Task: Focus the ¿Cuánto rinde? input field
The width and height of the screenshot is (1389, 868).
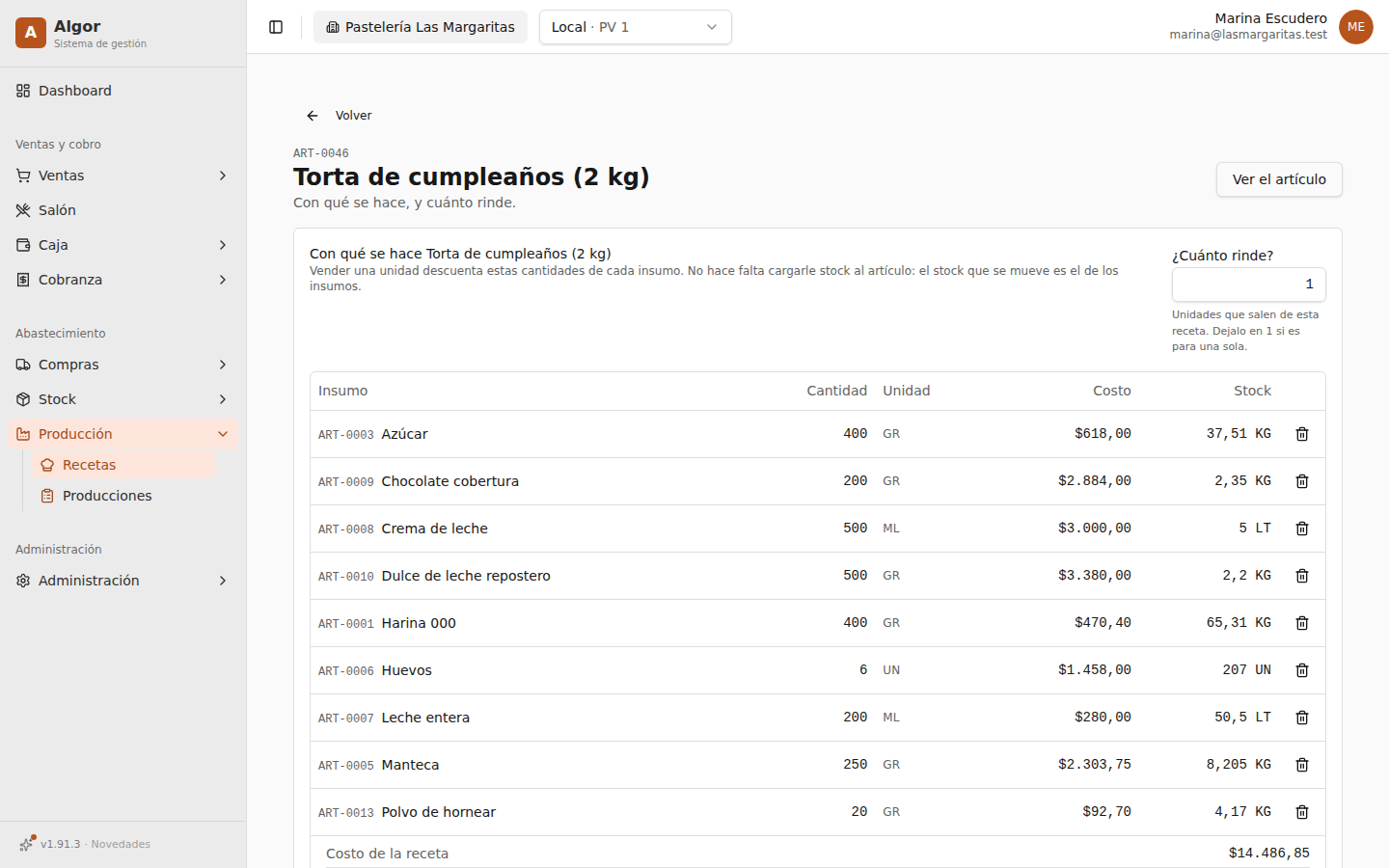Action: (x=1248, y=285)
